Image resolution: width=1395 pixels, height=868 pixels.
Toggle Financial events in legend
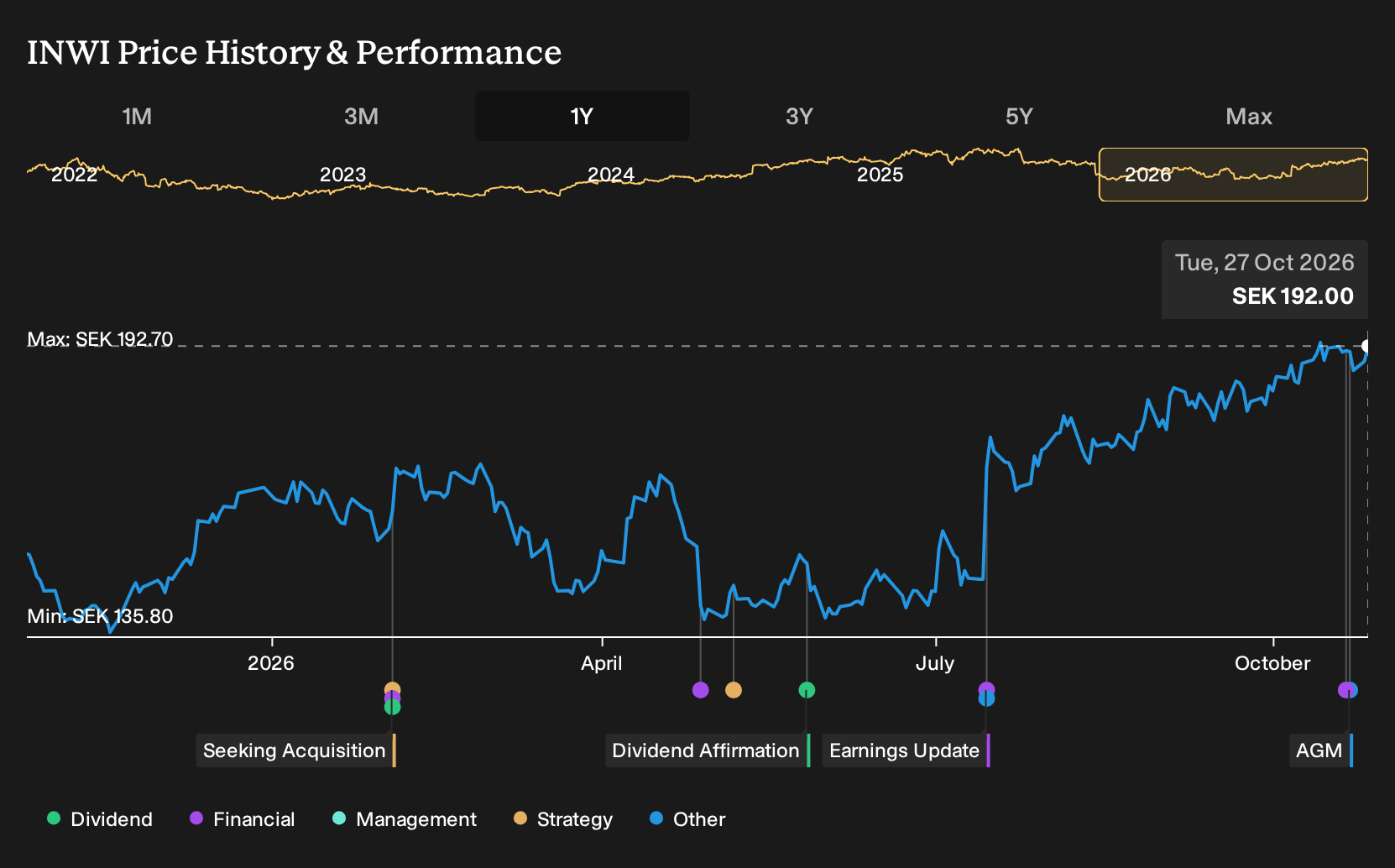[243, 819]
